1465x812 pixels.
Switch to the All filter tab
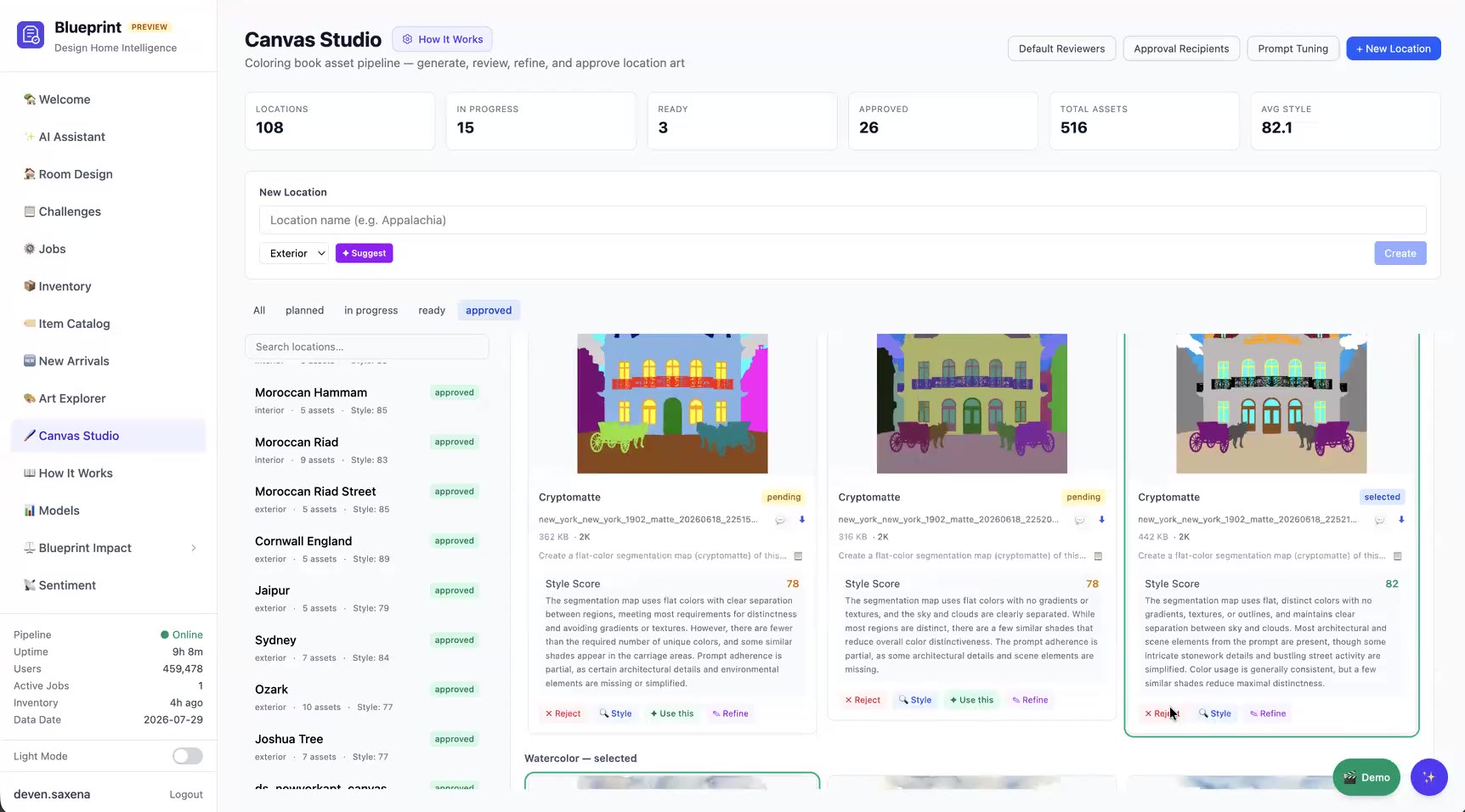pyautogui.click(x=259, y=310)
